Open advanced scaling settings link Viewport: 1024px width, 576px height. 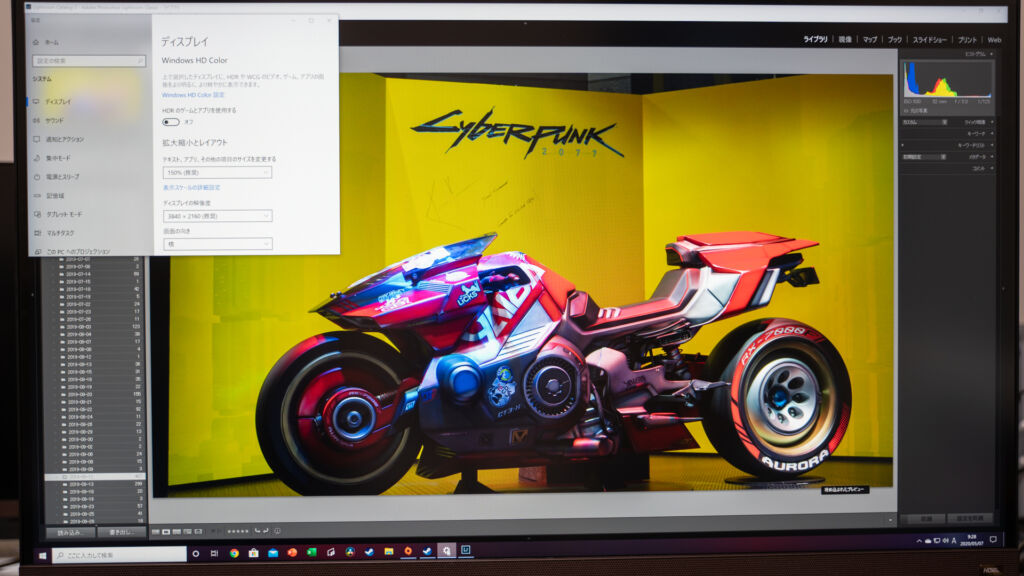point(191,188)
